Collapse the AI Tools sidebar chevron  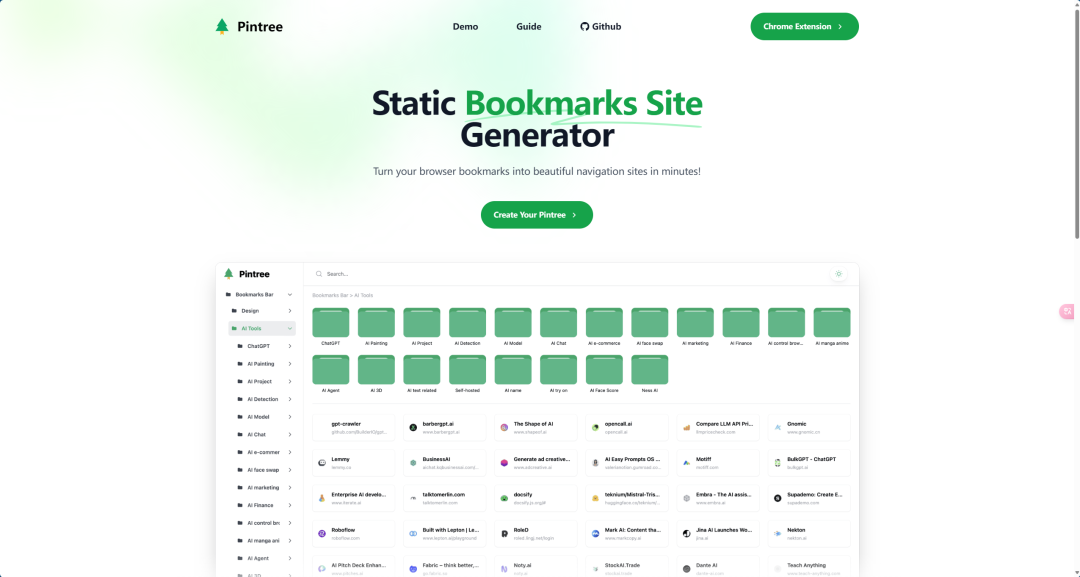[290, 328]
